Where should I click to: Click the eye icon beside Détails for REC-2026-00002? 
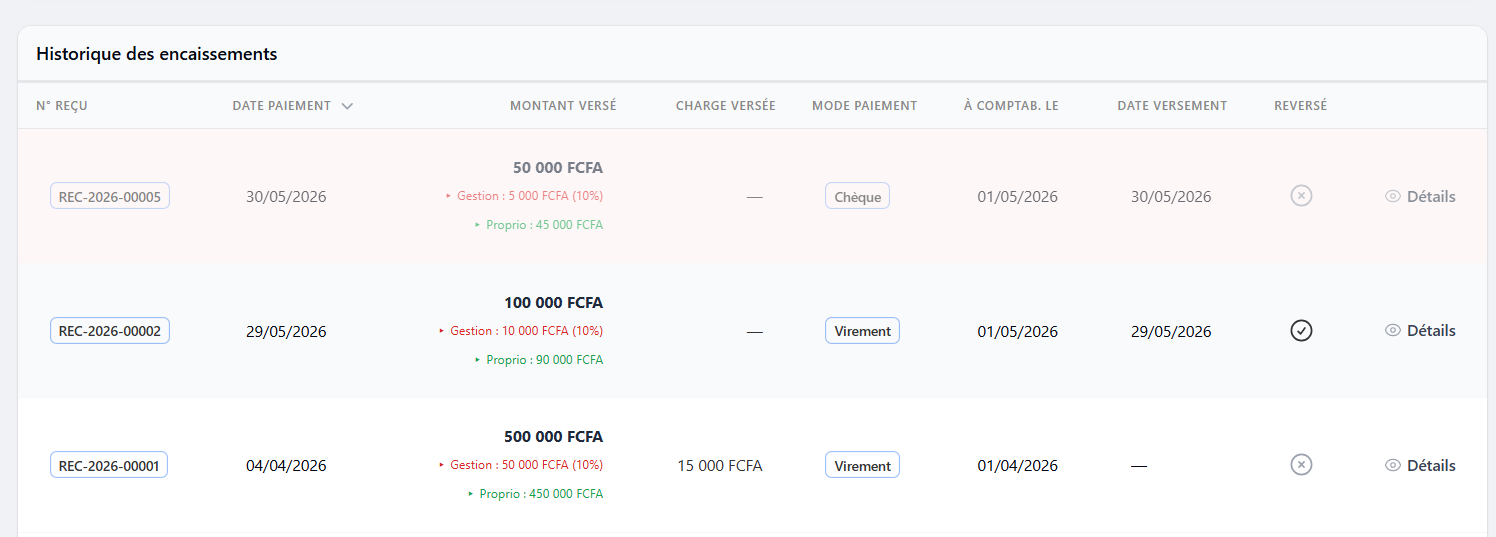pos(1392,330)
